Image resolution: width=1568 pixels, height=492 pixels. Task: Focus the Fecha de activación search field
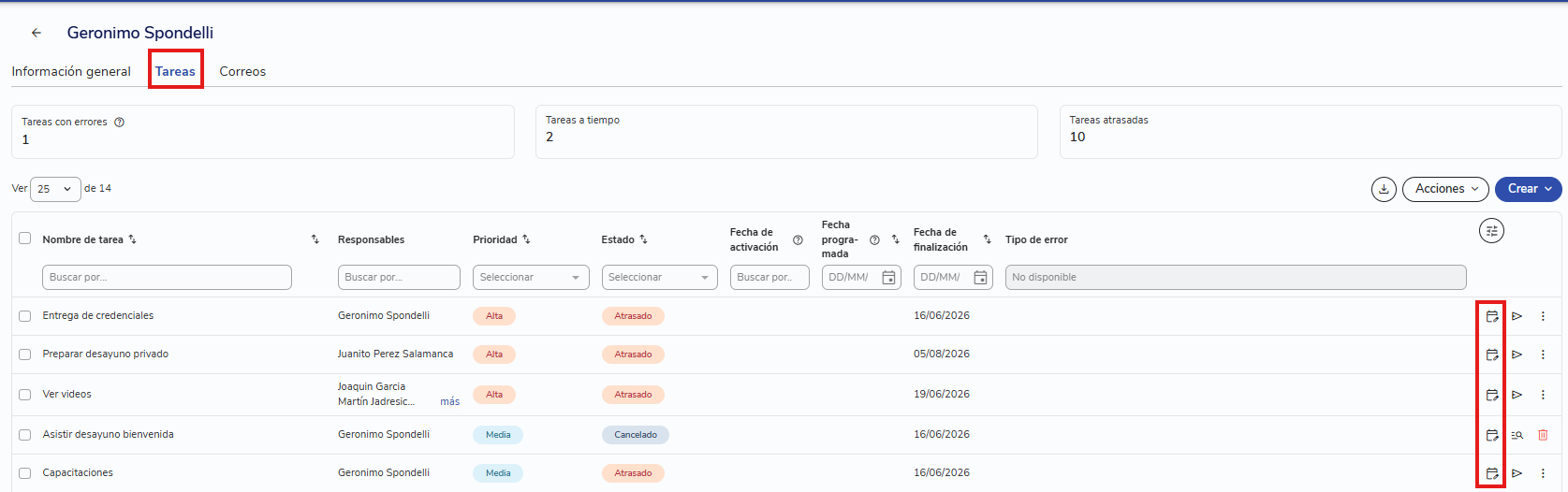[769, 277]
